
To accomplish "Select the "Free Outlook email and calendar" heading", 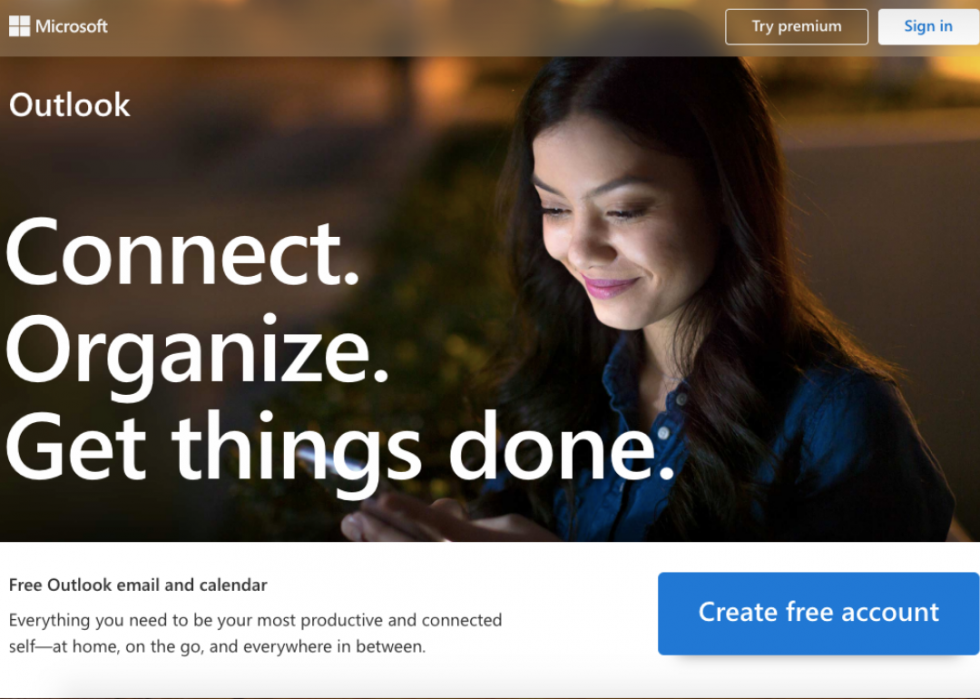I will point(138,585).
